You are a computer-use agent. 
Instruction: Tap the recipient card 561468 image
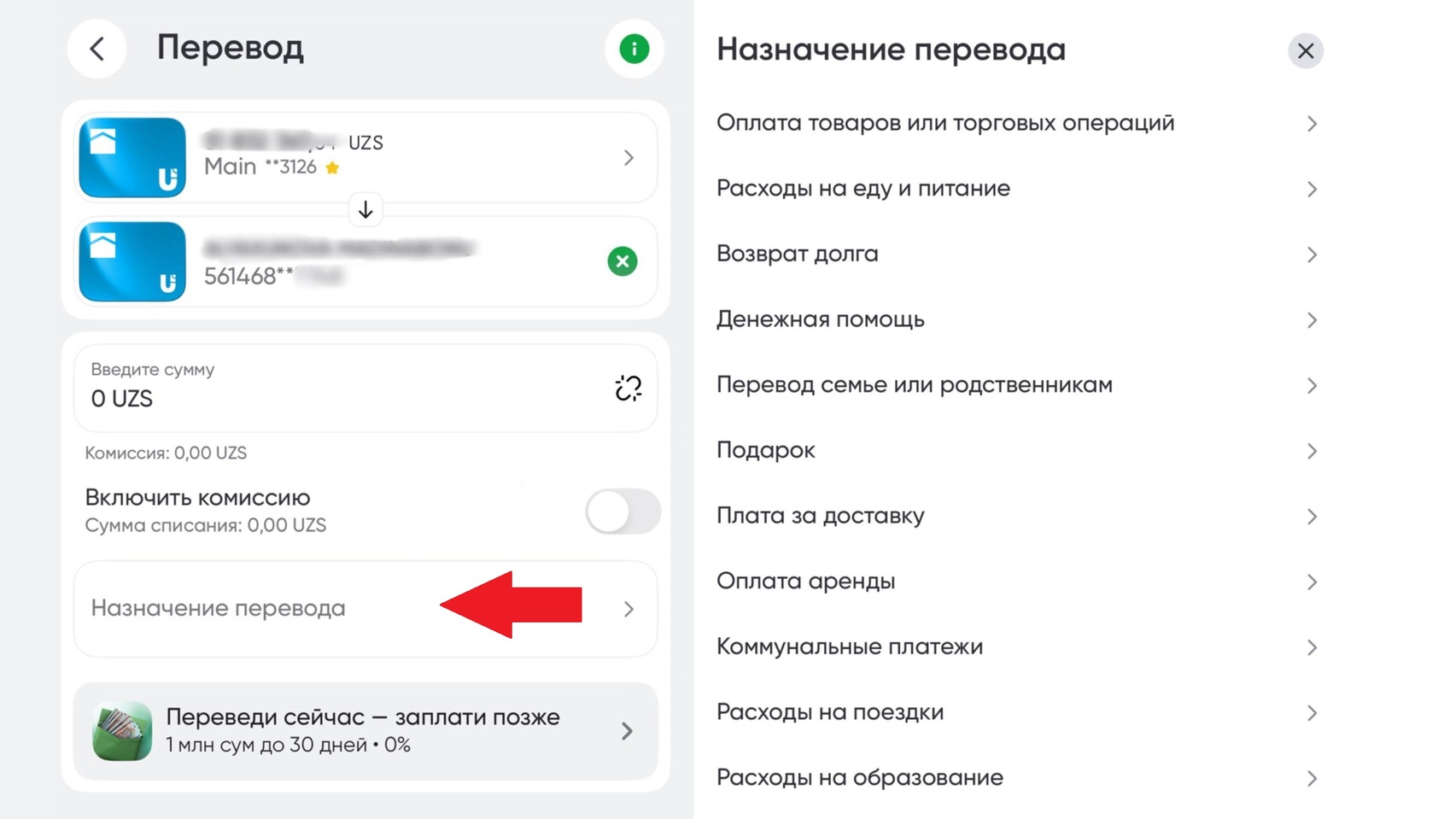point(132,261)
